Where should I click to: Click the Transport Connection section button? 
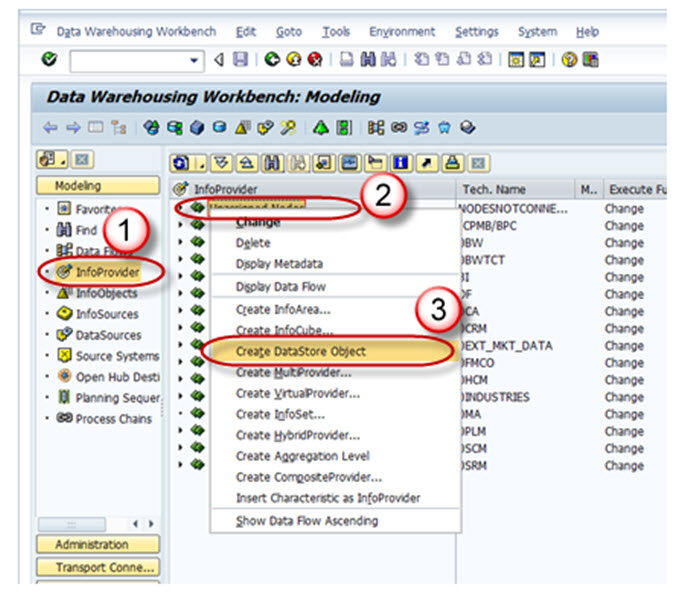97,567
